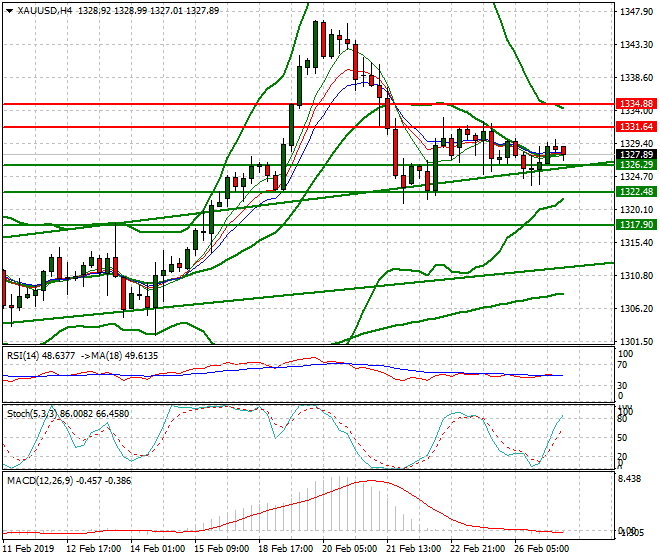Screen dimensions: 660x560
Task: Click the red 1331.64 resistance price label
Action: pyautogui.click(x=636, y=126)
